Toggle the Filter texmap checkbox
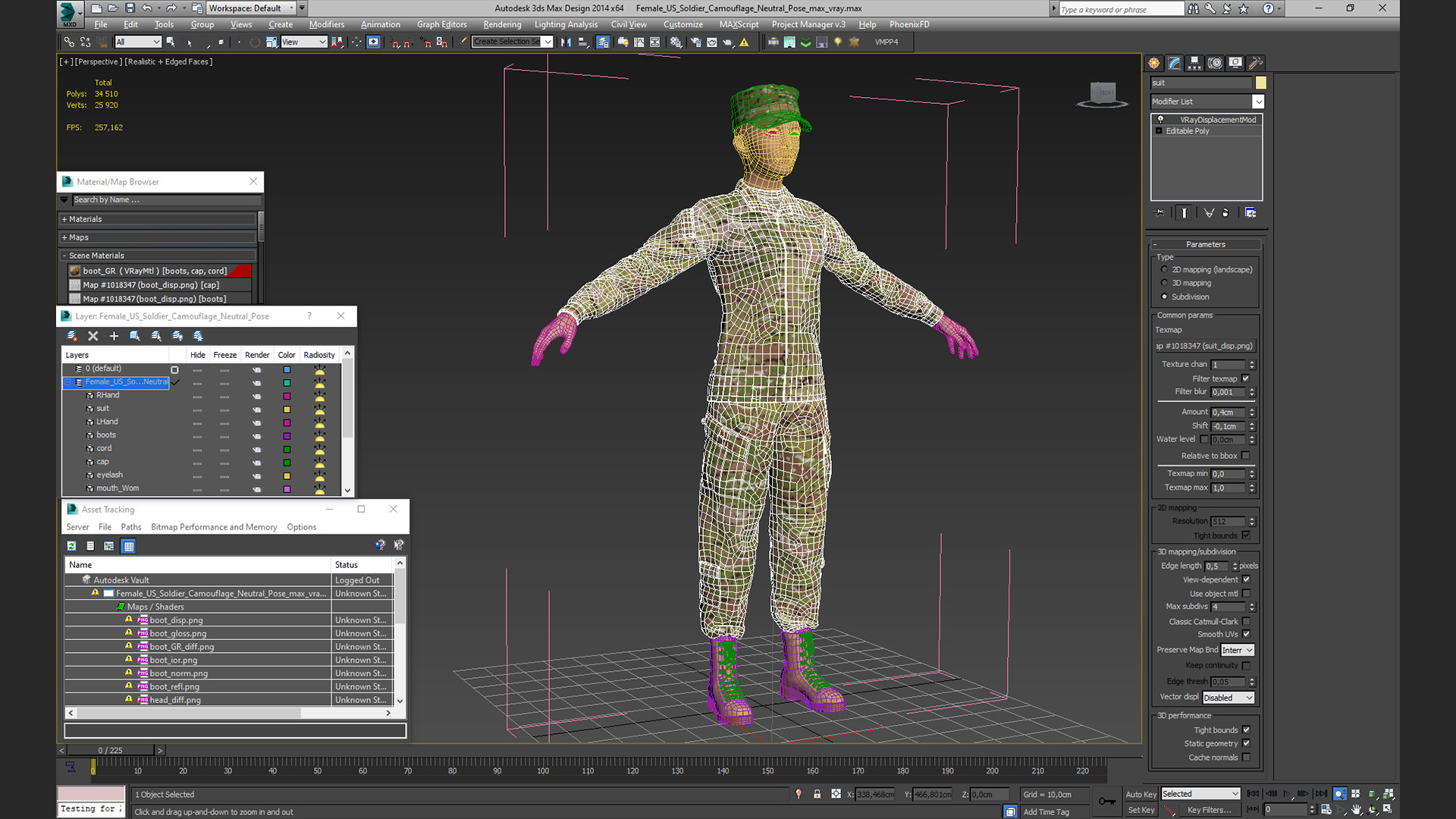This screenshot has width=1456, height=819. (x=1245, y=378)
